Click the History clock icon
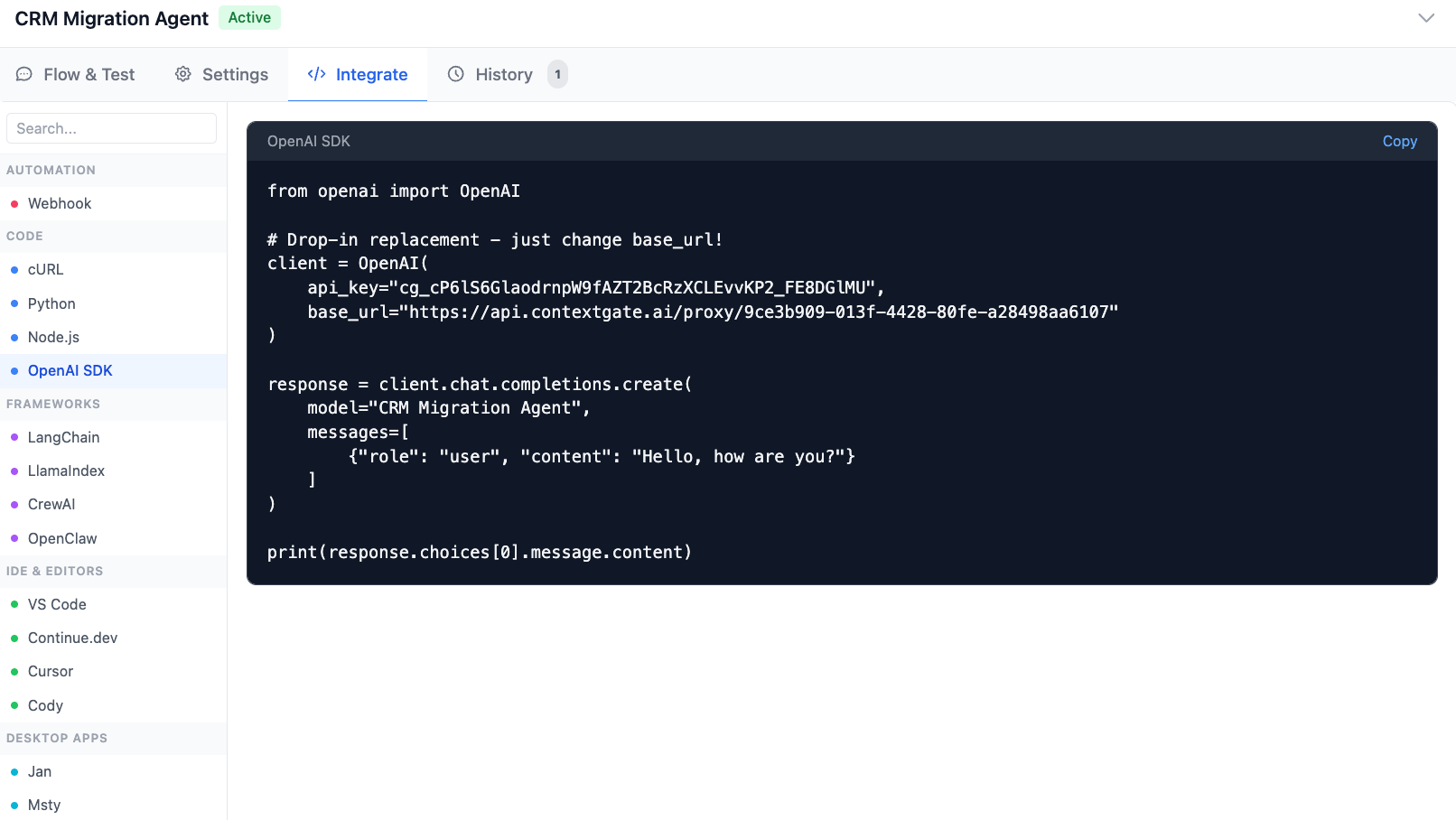This screenshot has width=1456, height=820. point(456,74)
